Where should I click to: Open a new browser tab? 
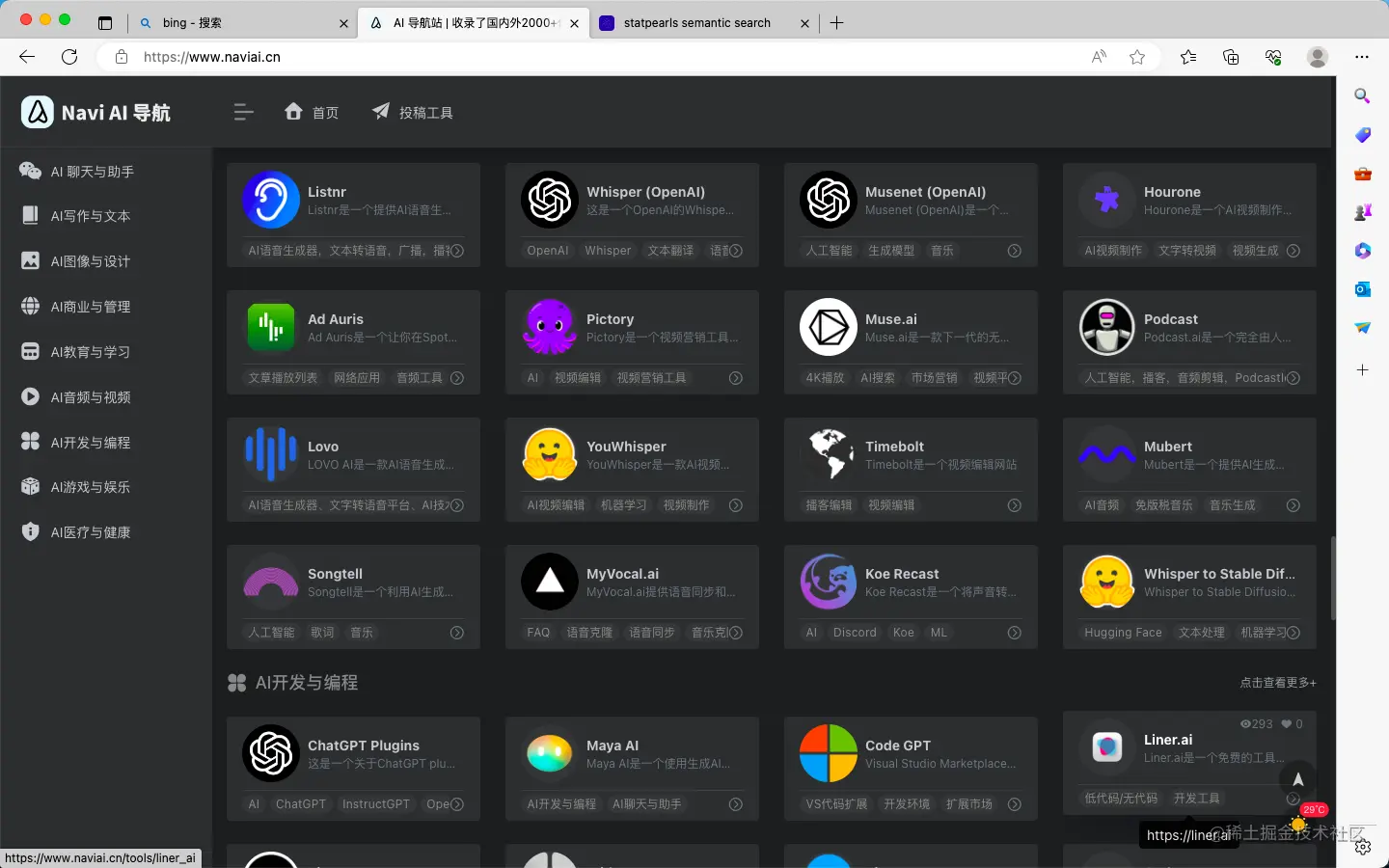pyautogui.click(x=837, y=23)
